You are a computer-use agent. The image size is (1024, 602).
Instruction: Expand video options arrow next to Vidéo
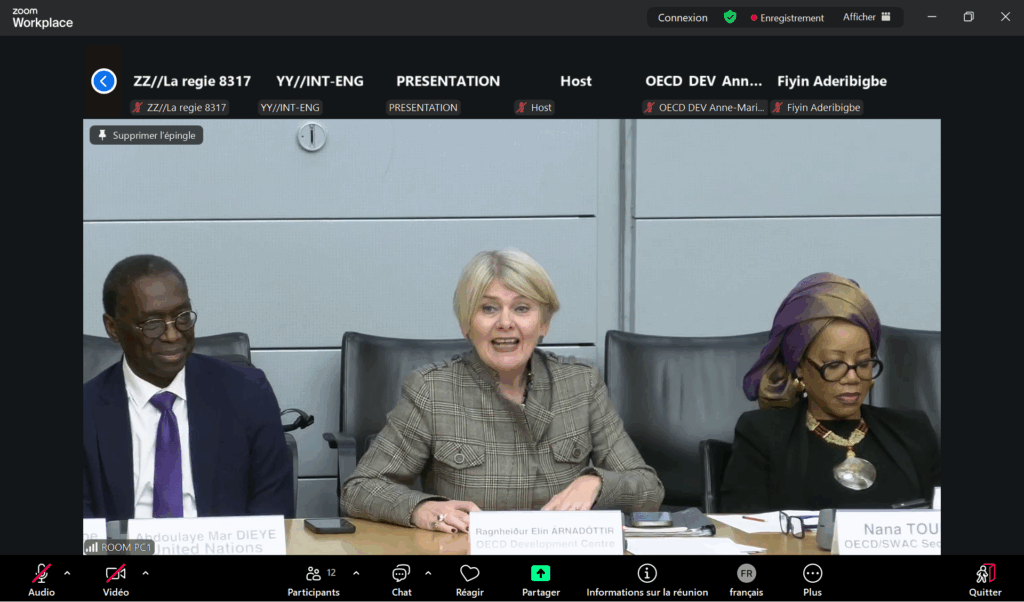[145, 573]
